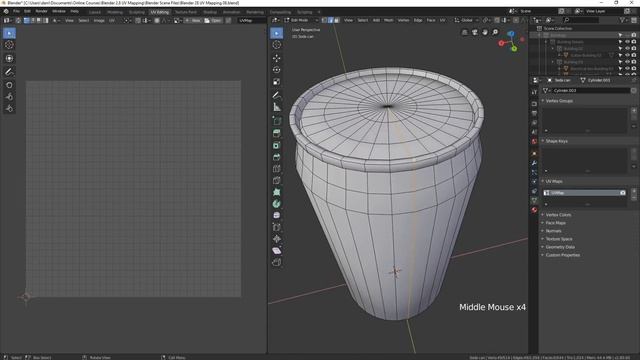Toggle proportional editing in 3D viewport header
The width and height of the screenshot is (640, 360).
516,20
